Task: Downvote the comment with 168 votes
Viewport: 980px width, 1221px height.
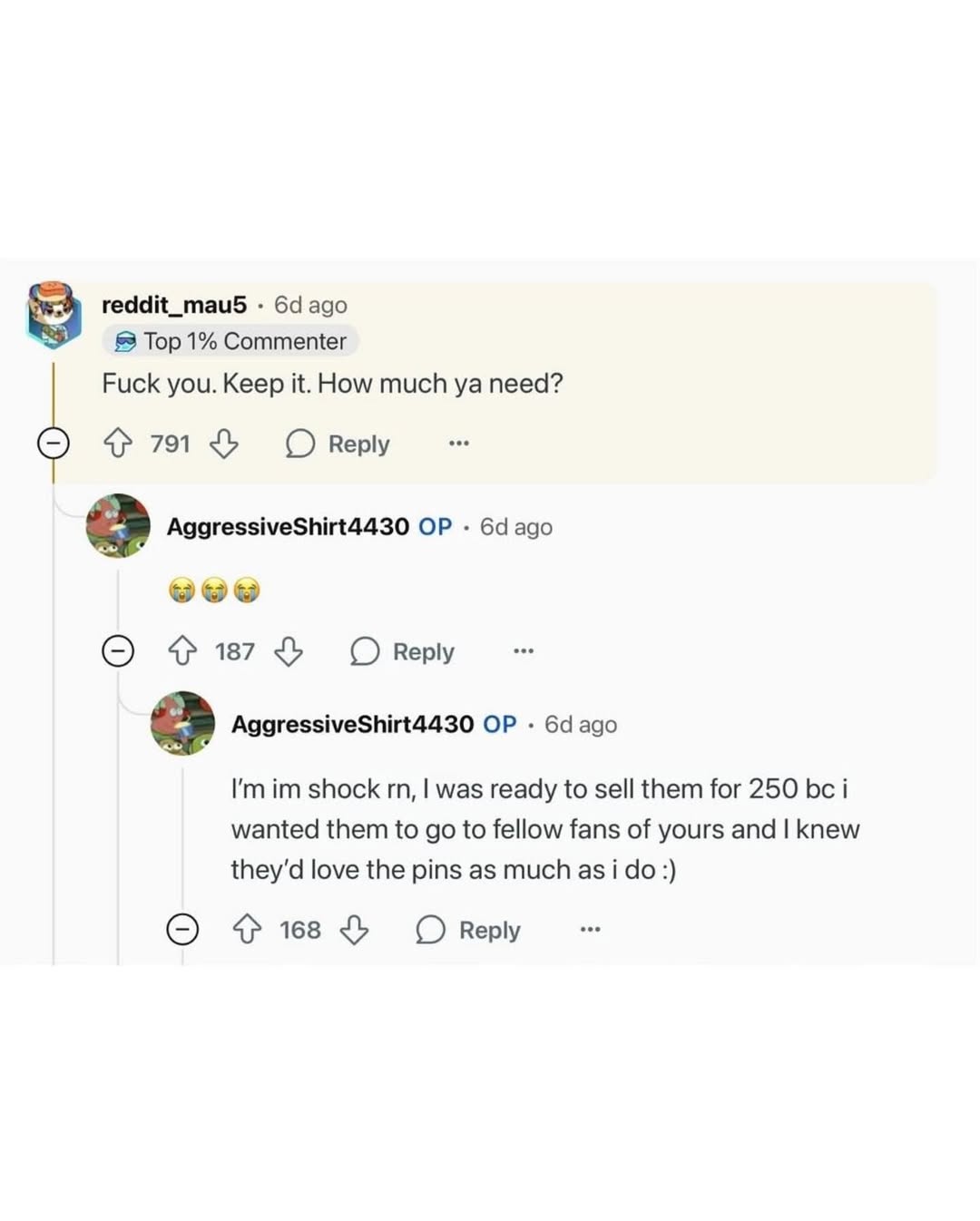Action: (354, 930)
